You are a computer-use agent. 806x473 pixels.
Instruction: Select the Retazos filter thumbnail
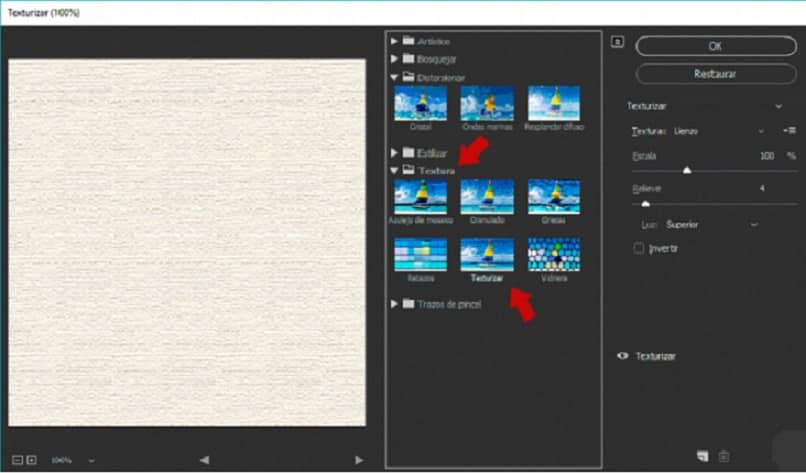tap(420, 254)
